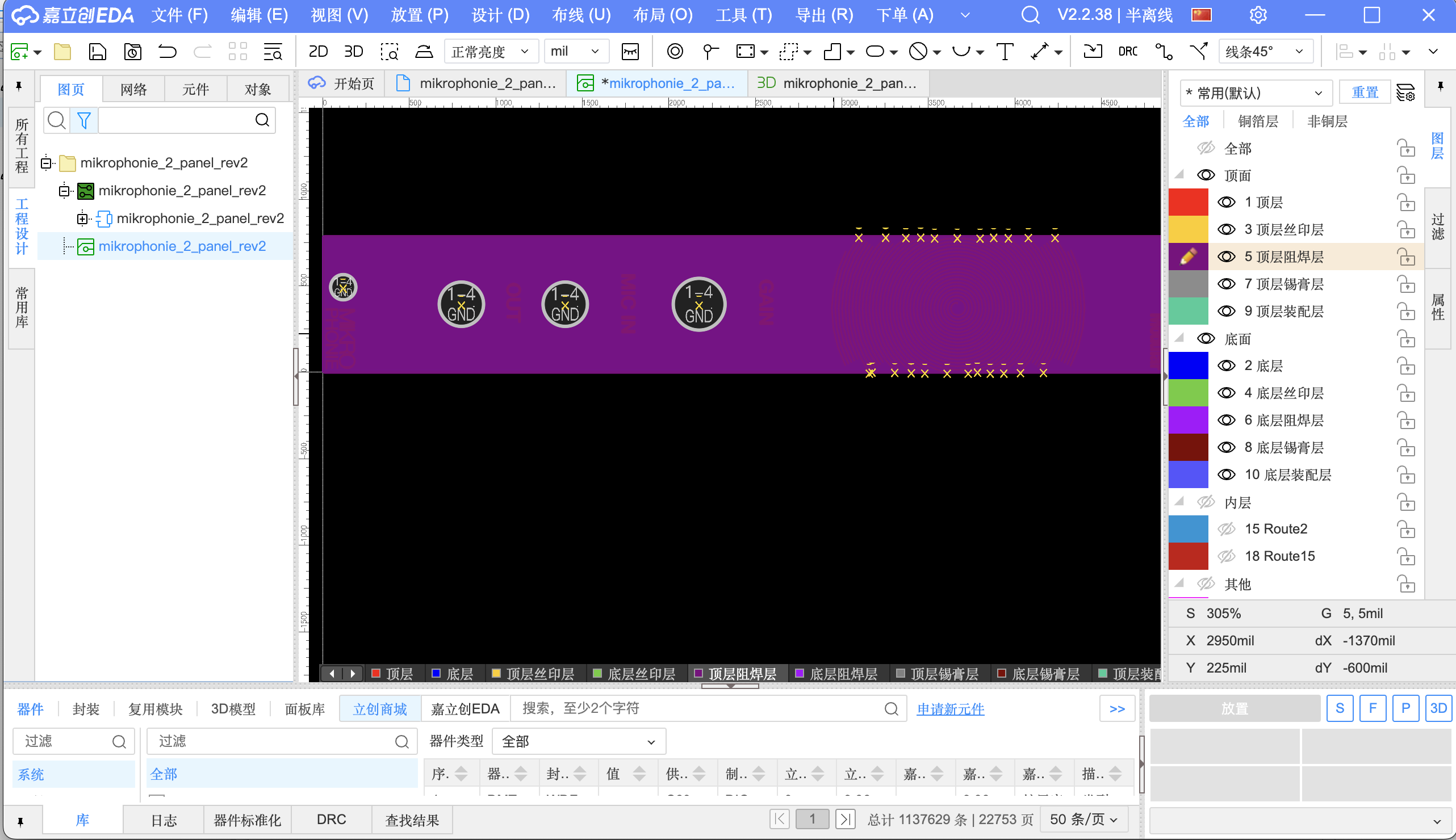Viewport: 1456px width, 840px height.
Task: Click the 重置 button
Action: click(x=1365, y=93)
